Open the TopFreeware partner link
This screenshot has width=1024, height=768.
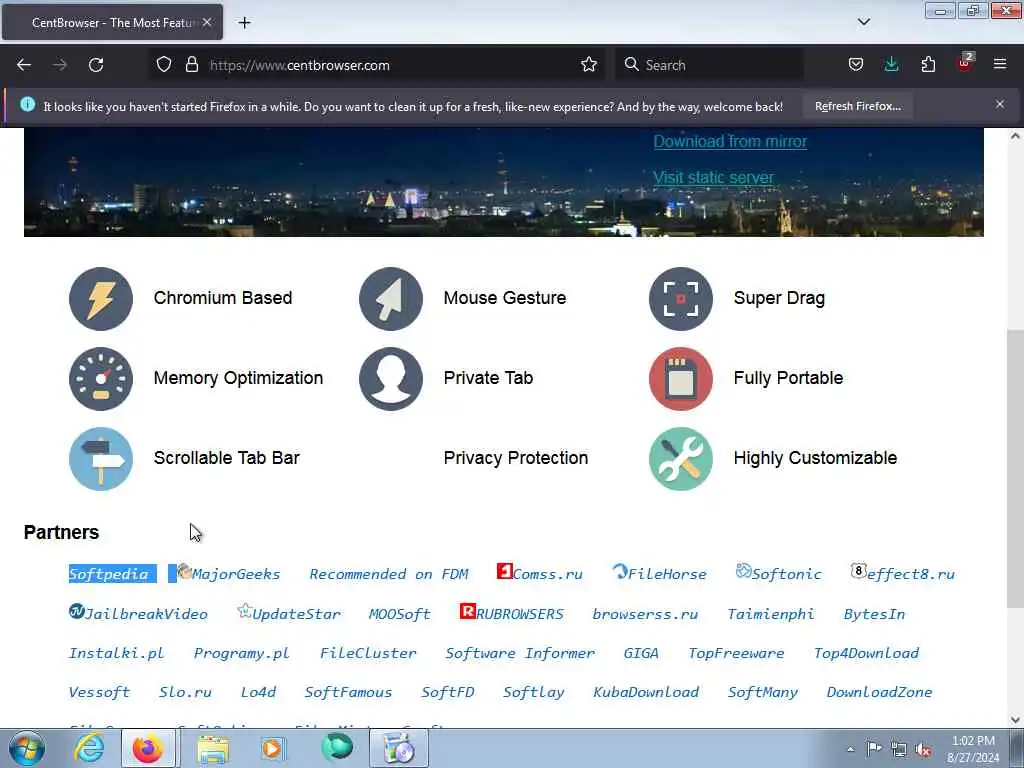(x=736, y=653)
